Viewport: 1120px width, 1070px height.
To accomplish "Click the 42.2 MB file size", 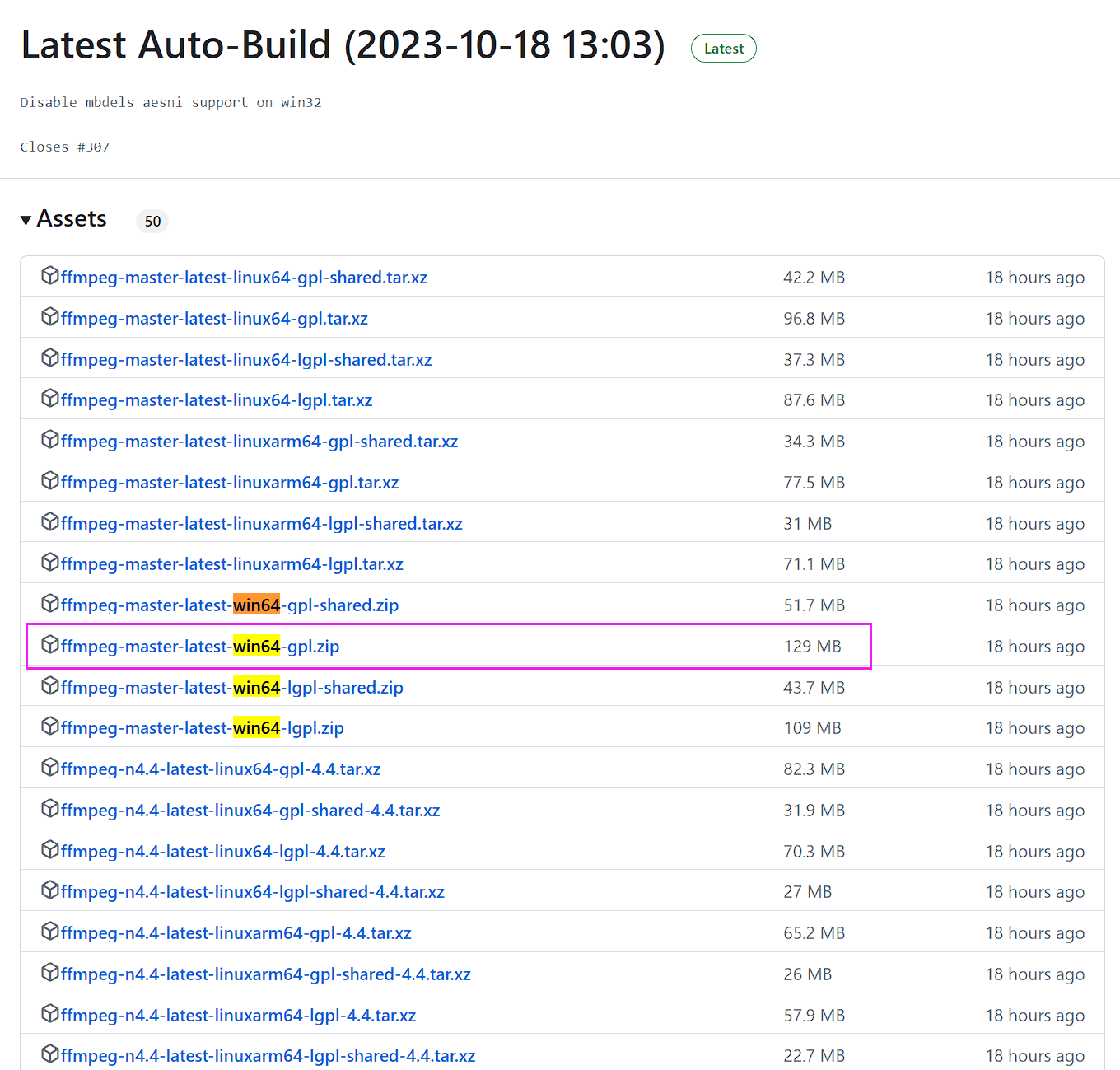I will (x=814, y=278).
